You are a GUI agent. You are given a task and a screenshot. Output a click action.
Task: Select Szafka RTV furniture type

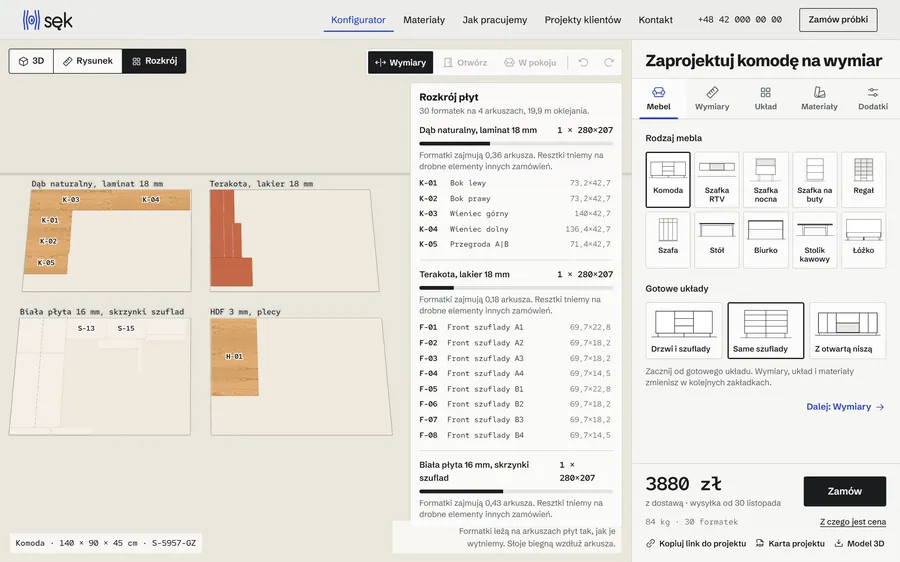pyautogui.click(x=717, y=180)
